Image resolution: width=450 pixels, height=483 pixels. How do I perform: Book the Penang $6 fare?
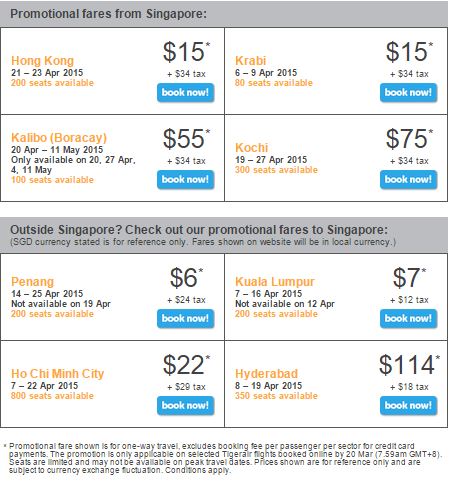coord(185,319)
